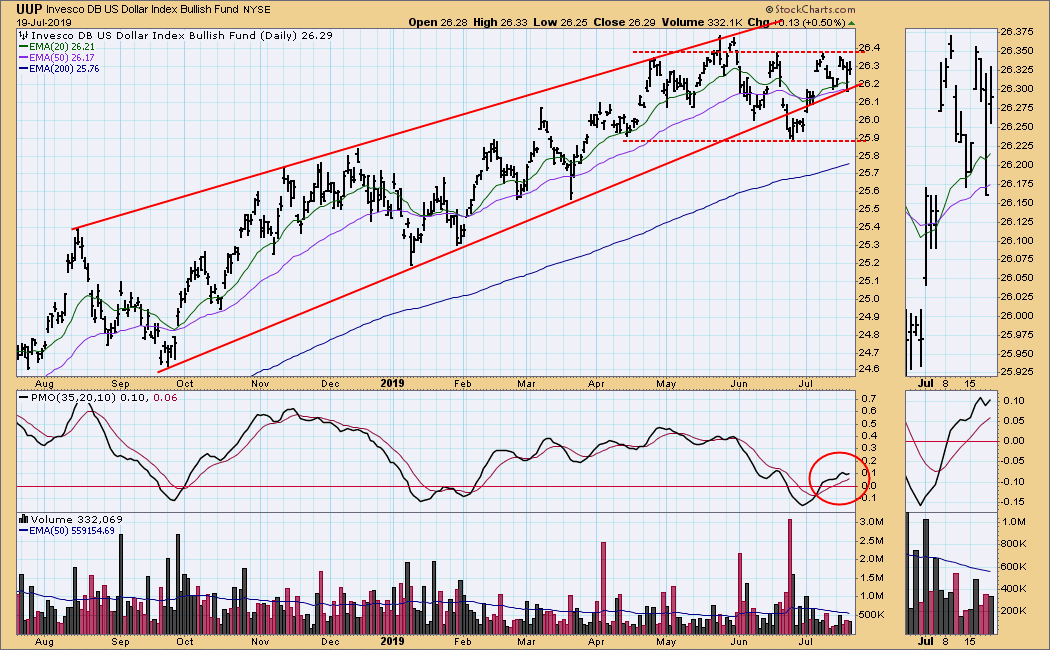Open the zoomed PMO thumbnail on the right

pos(951,450)
